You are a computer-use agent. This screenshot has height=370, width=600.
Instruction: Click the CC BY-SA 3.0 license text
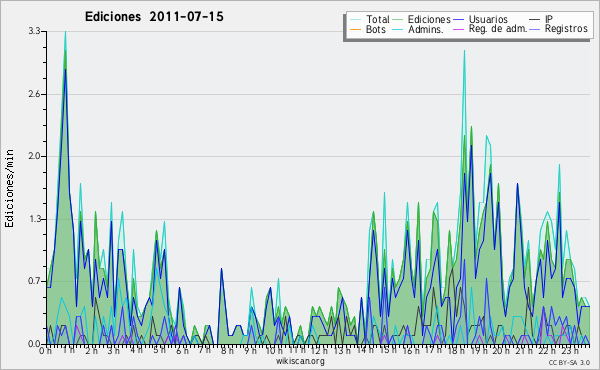[569, 363]
